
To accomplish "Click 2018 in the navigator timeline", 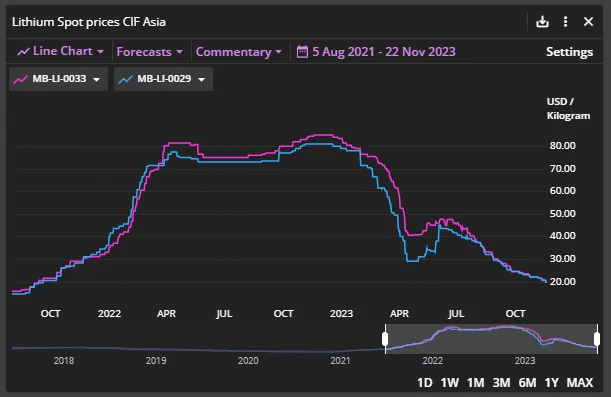I will pyautogui.click(x=64, y=361).
